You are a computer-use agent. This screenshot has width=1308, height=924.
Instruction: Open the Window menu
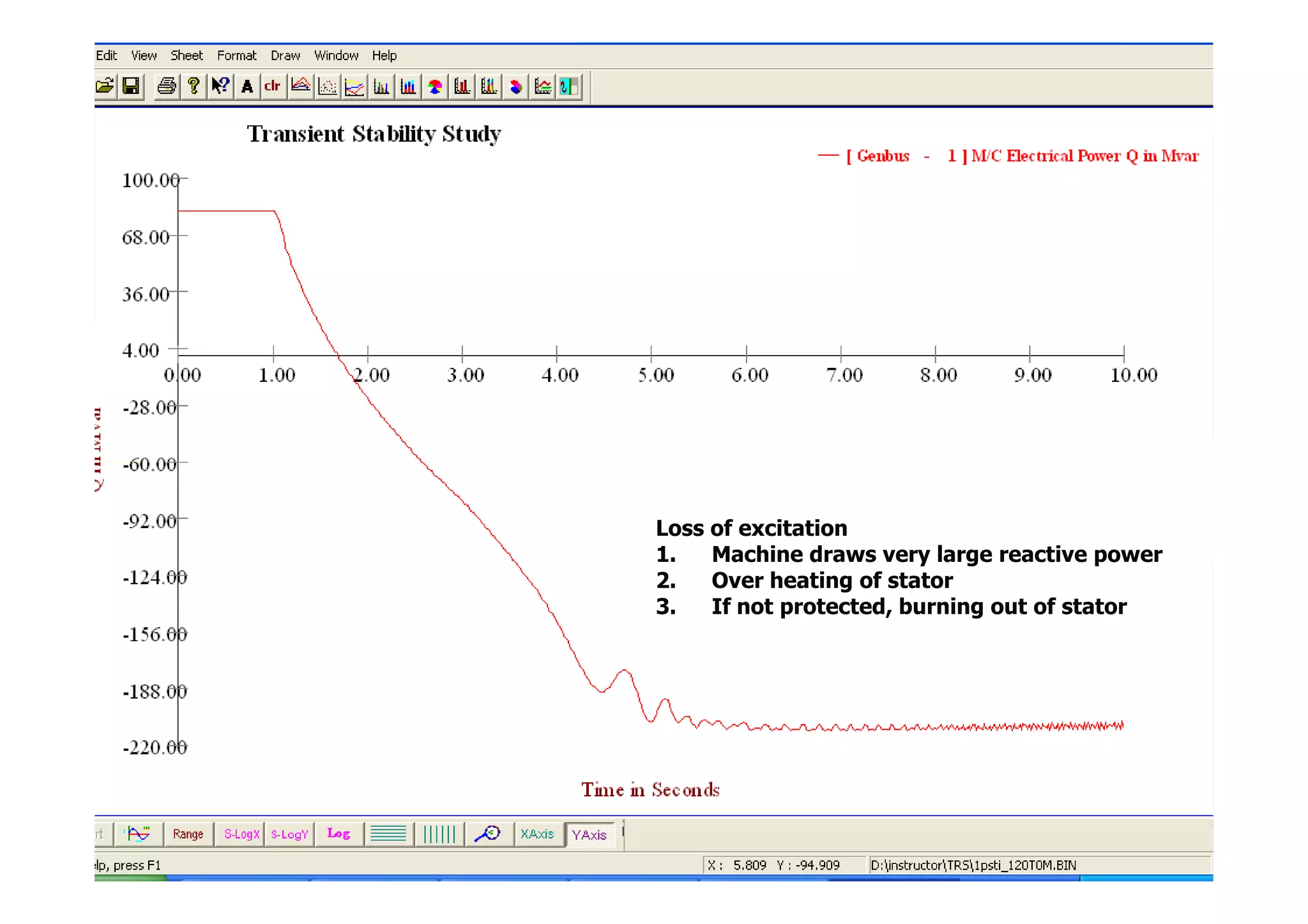[336, 56]
